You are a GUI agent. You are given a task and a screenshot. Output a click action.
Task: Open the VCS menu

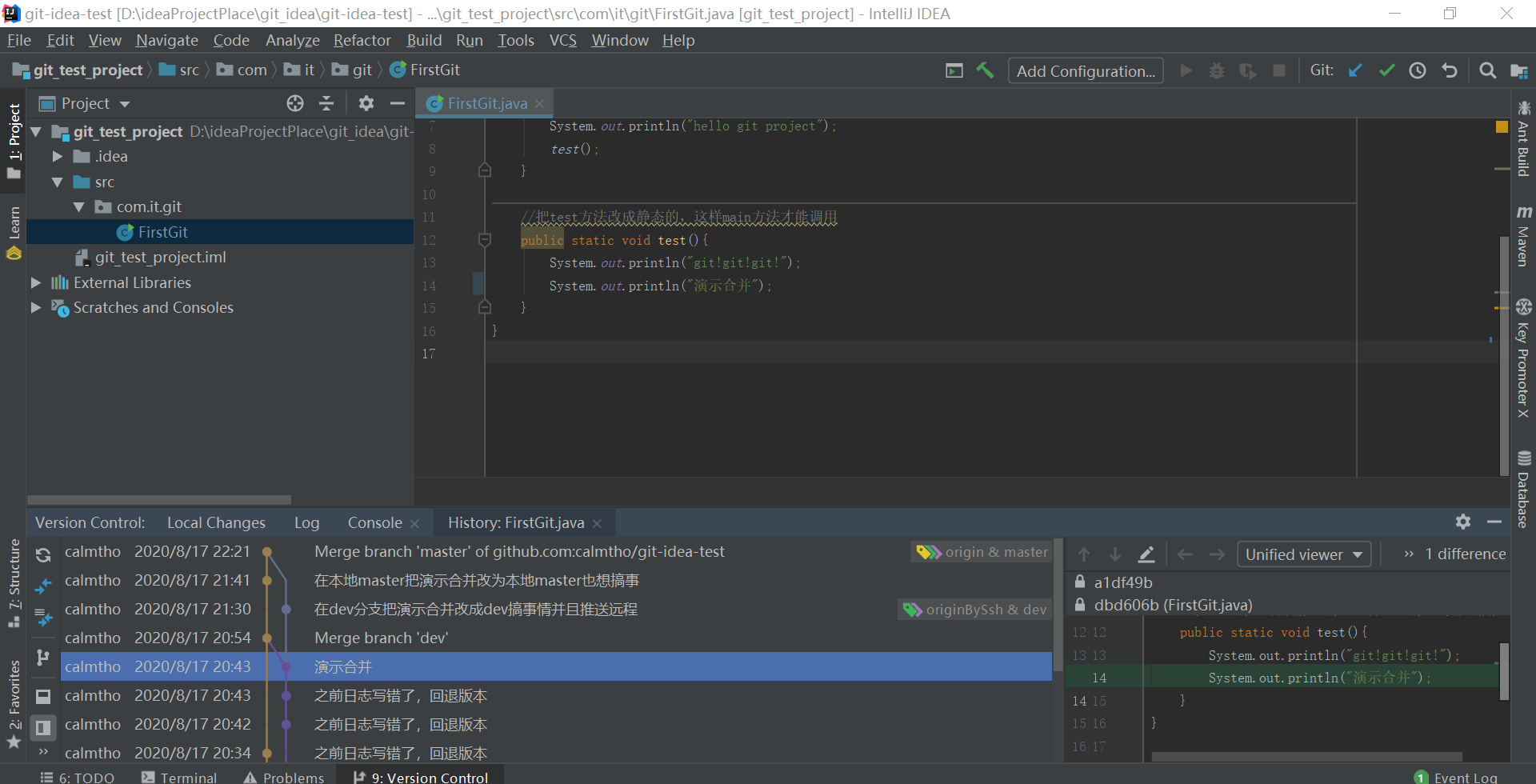[x=562, y=40]
